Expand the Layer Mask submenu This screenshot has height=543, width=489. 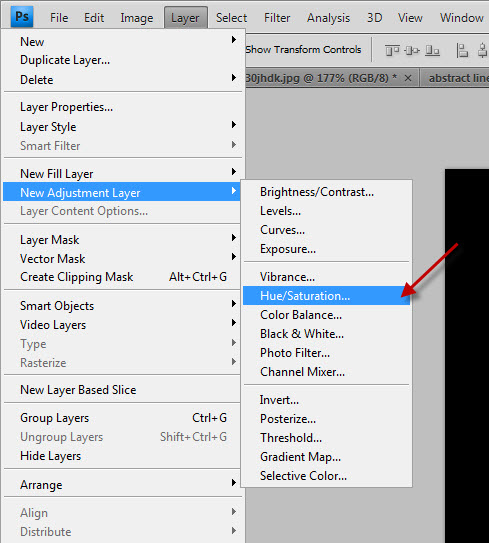coord(122,240)
